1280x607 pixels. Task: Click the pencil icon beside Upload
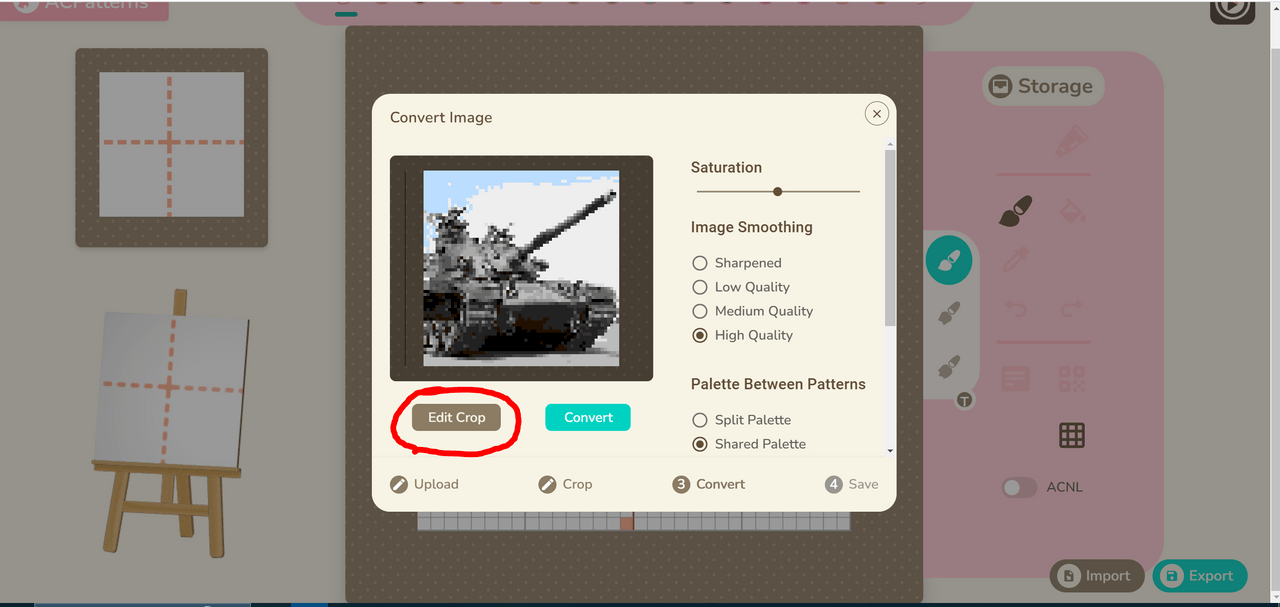(399, 484)
